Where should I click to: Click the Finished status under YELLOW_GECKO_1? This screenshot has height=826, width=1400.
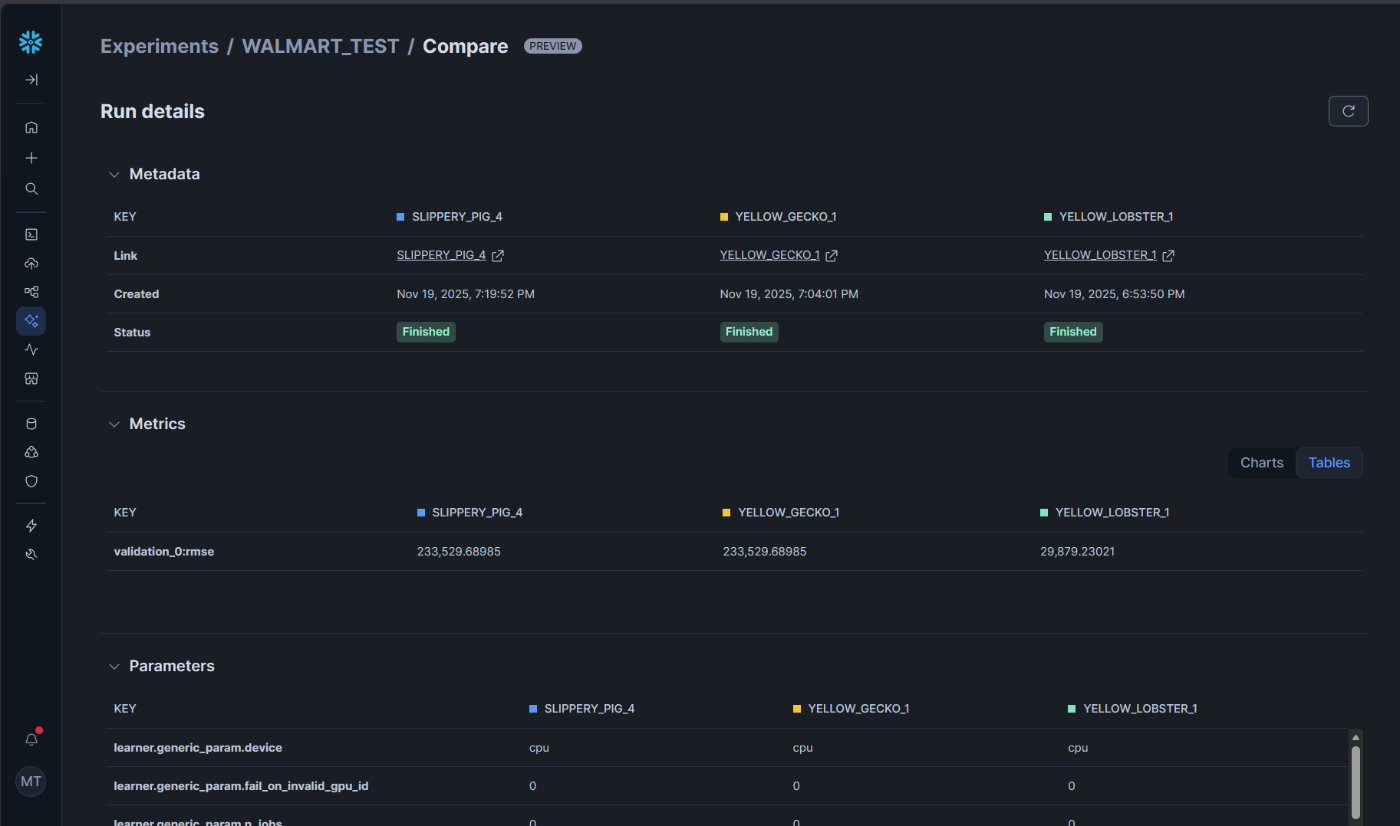point(749,332)
